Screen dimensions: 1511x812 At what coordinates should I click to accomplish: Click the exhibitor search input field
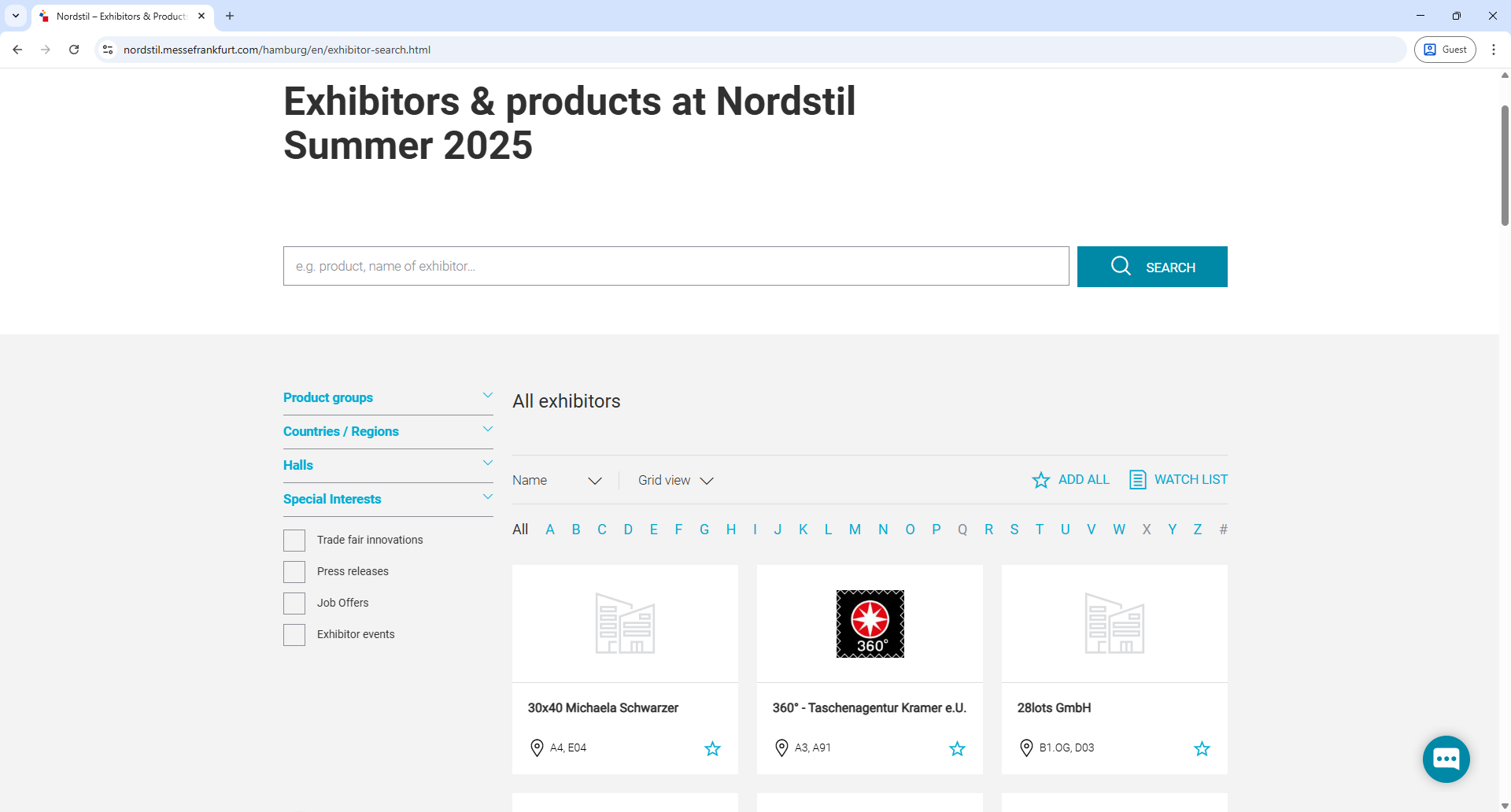(676, 266)
